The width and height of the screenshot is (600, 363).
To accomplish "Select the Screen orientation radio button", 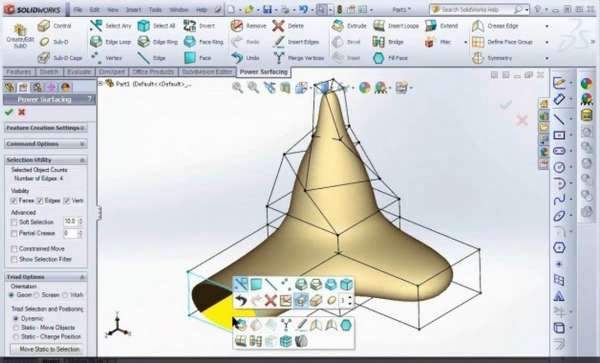I will tap(37, 295).
